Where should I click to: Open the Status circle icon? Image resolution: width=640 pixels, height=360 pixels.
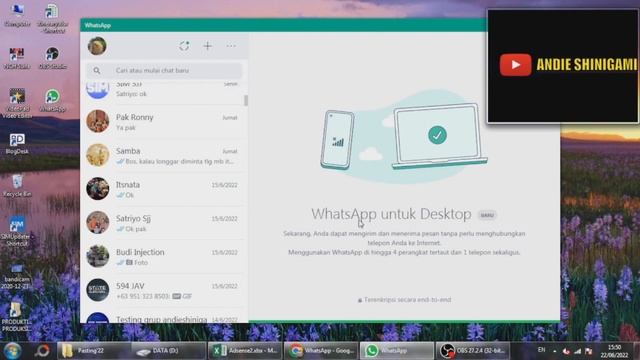click(184, 46)
